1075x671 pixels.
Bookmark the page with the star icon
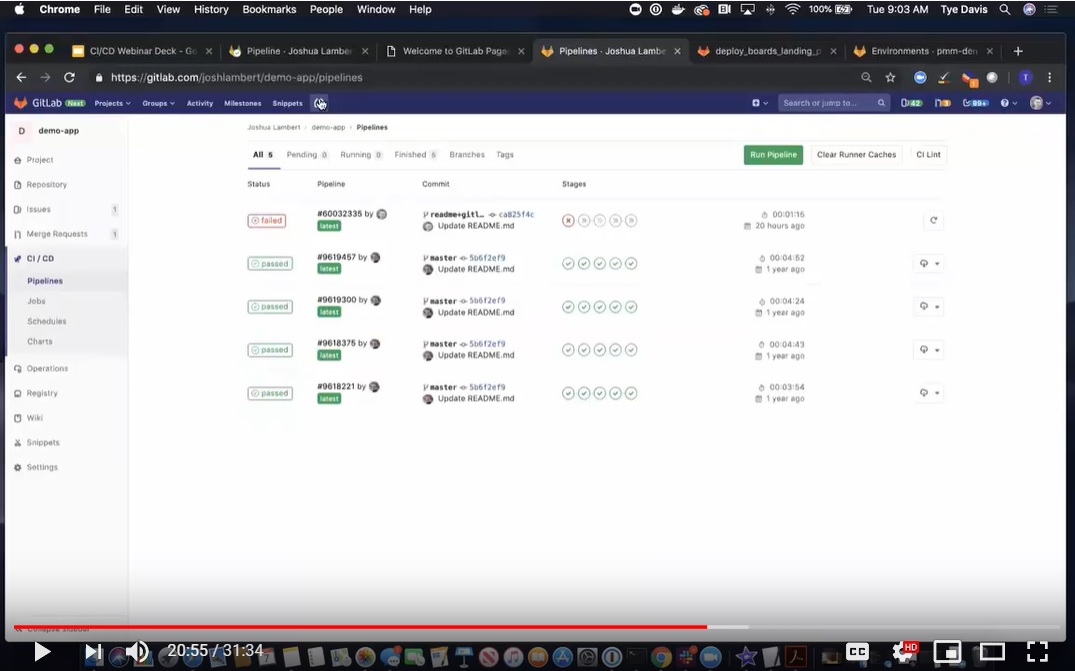tap(890, 77)
